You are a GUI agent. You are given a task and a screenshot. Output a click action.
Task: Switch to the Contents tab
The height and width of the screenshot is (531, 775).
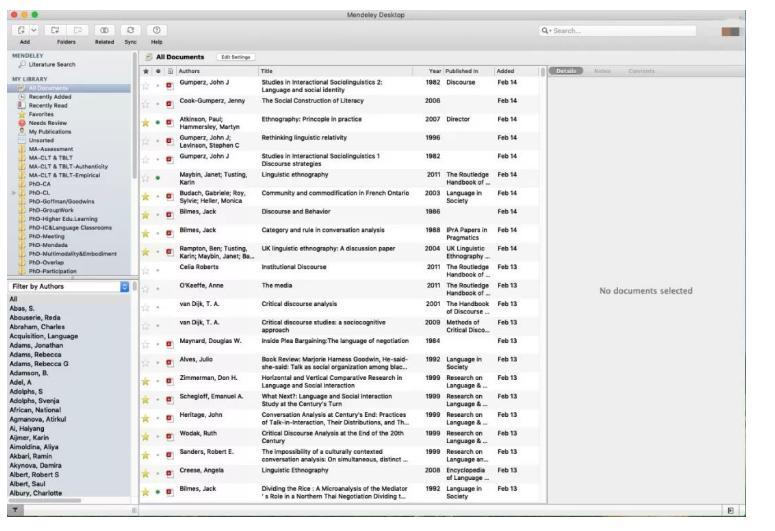(641, 71)
